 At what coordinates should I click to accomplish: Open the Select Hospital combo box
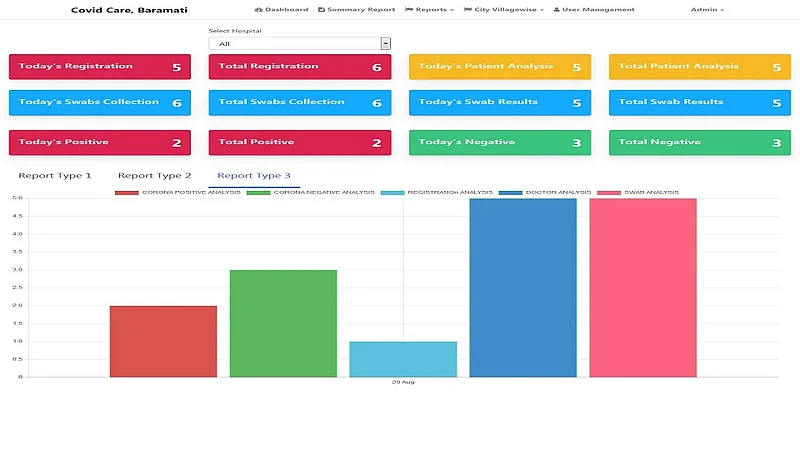[x=299, y=43]
